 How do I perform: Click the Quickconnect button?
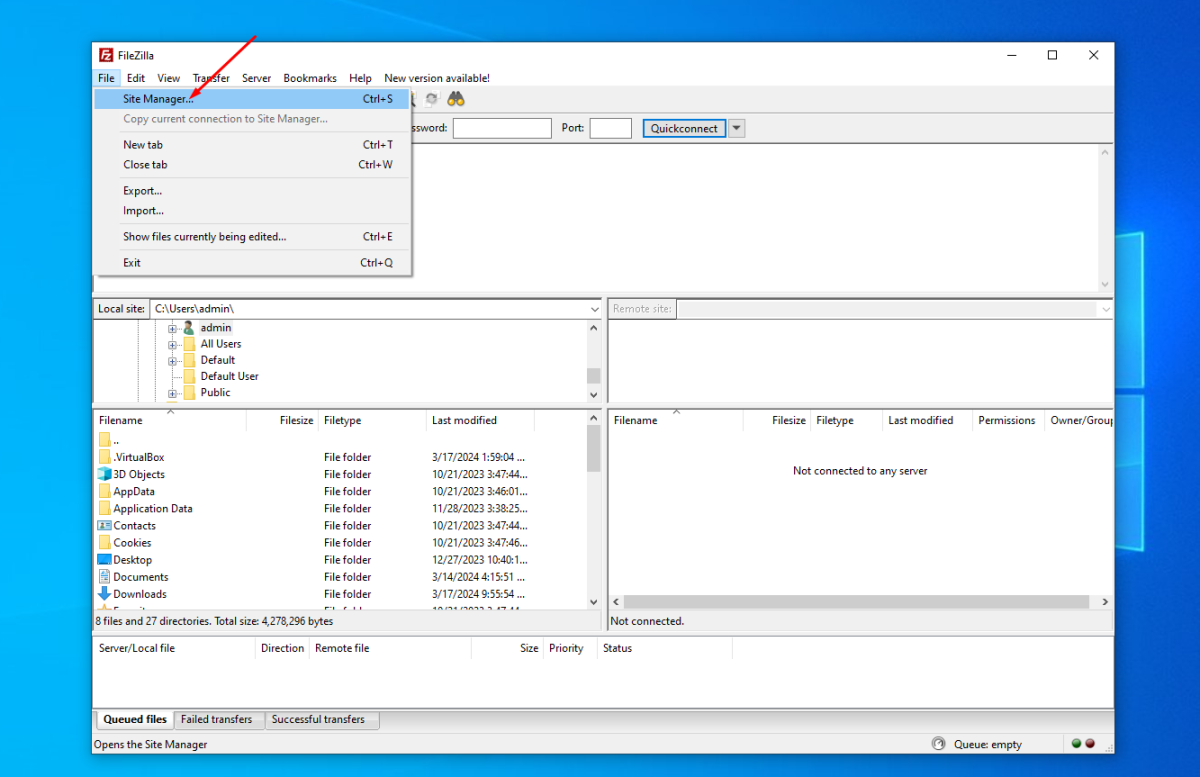tap(684, 128)
